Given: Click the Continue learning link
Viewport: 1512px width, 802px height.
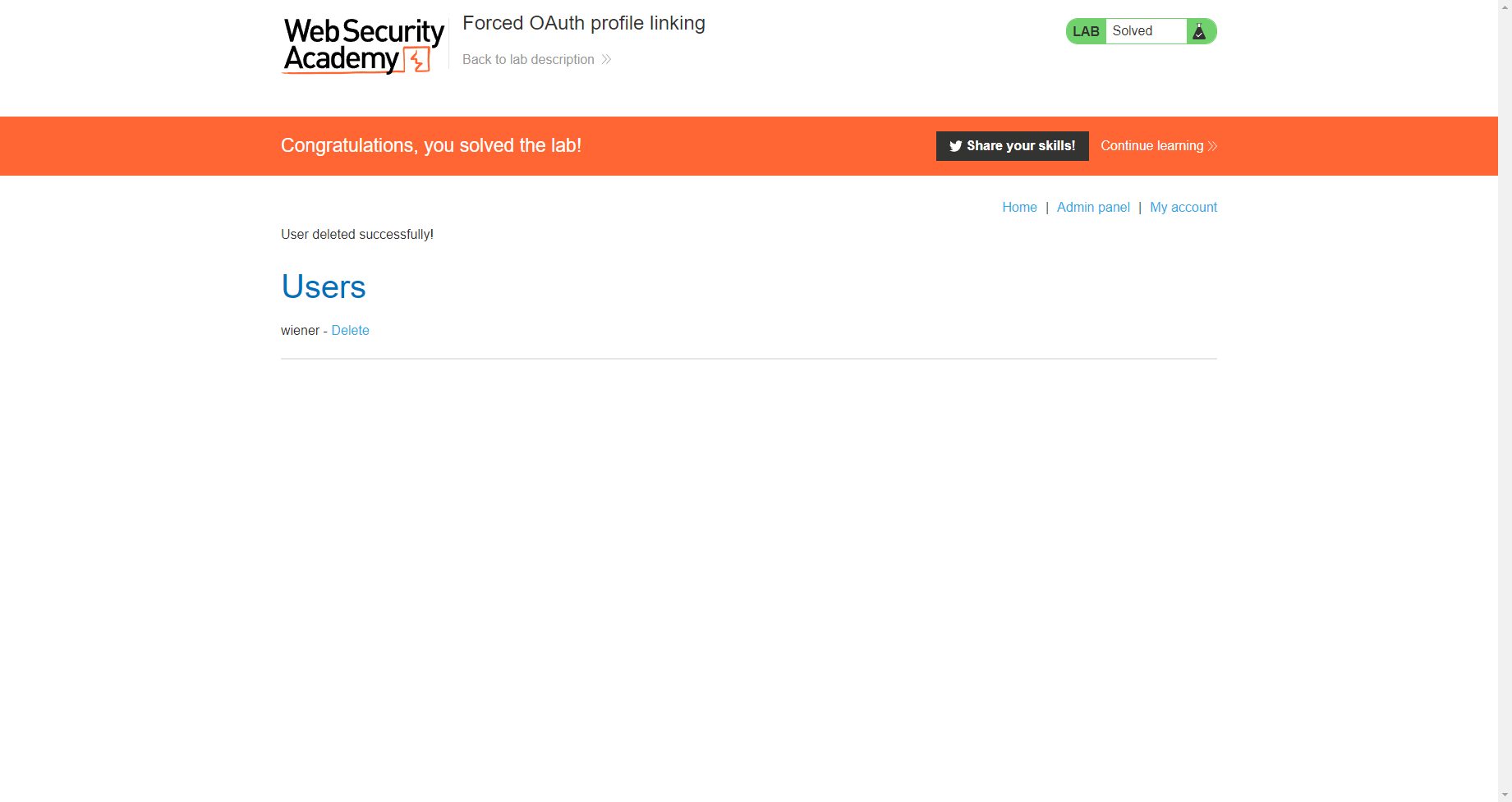Looking at the screenshot, I should 1151,145.
